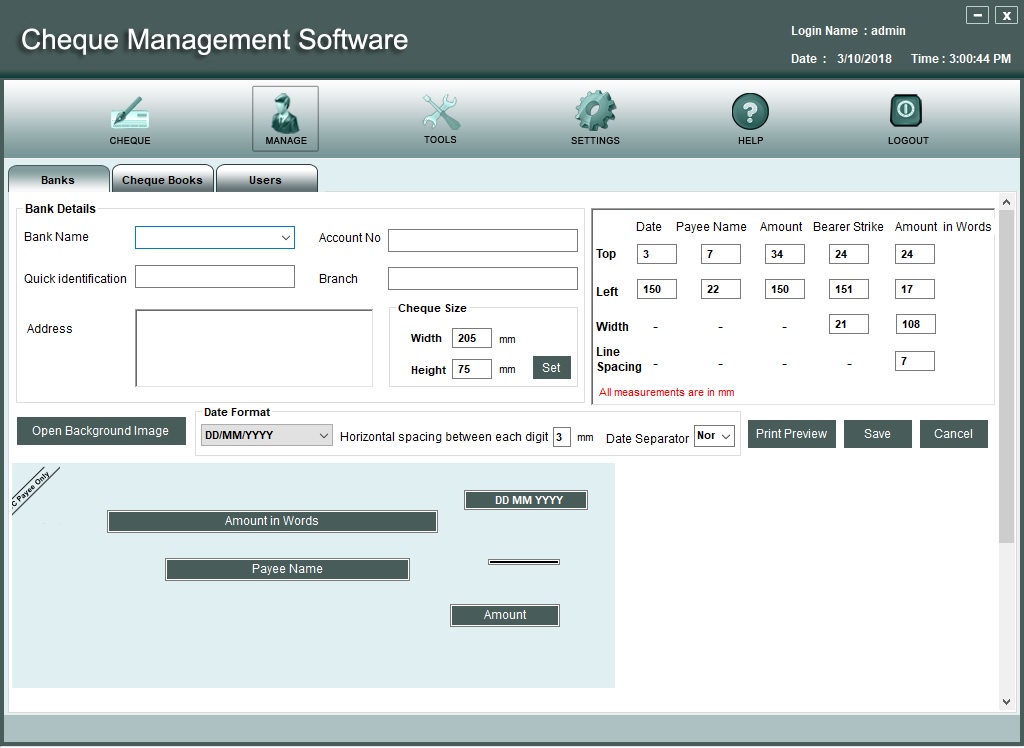The image size is (1024, 748).
Task: Open the Tools wrench icon
Action: (x=440, y=112)
